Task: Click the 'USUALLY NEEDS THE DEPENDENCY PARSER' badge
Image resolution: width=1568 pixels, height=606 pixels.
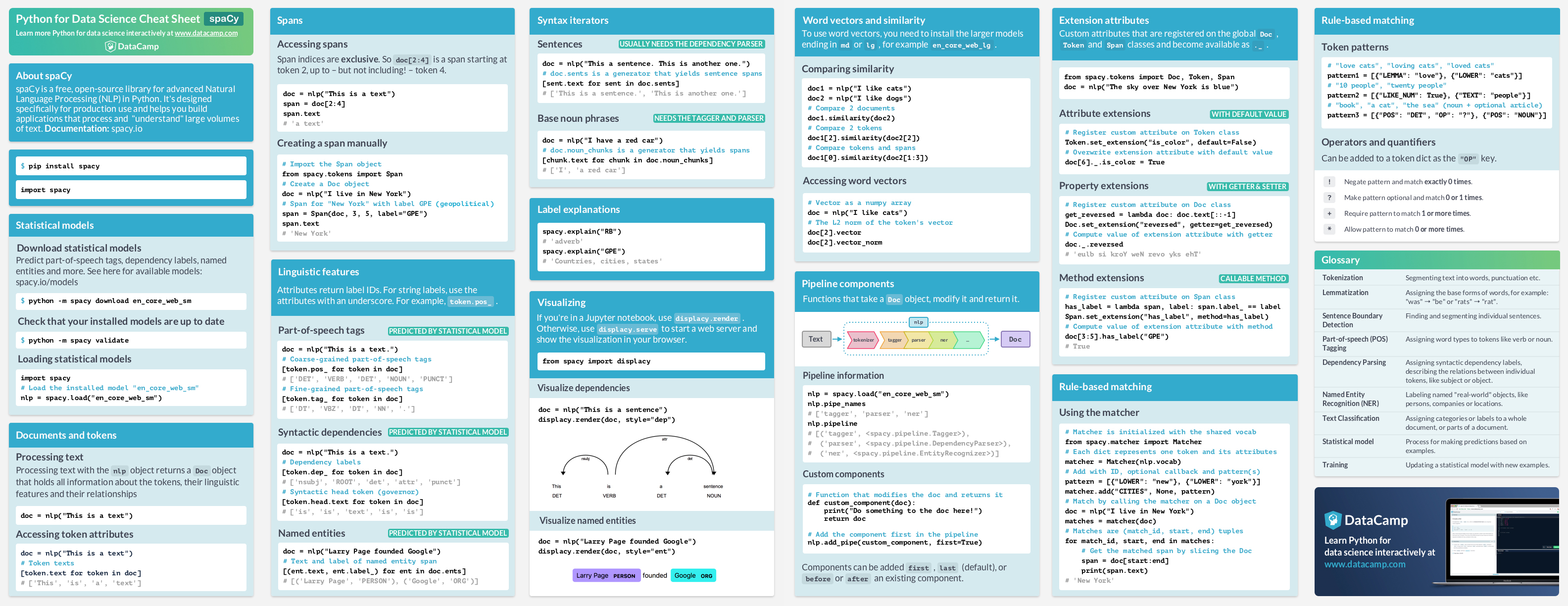Action: [x=691, y=44]
